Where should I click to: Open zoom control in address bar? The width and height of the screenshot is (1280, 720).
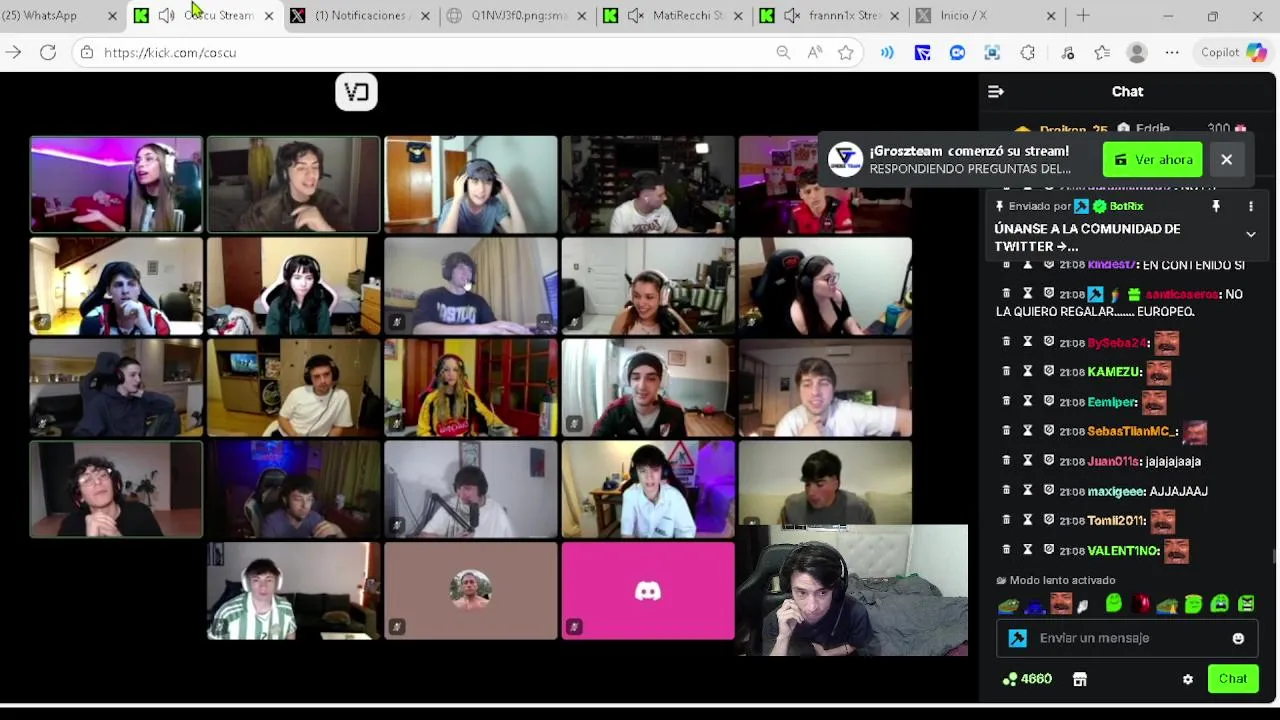[x=783, y=52]
